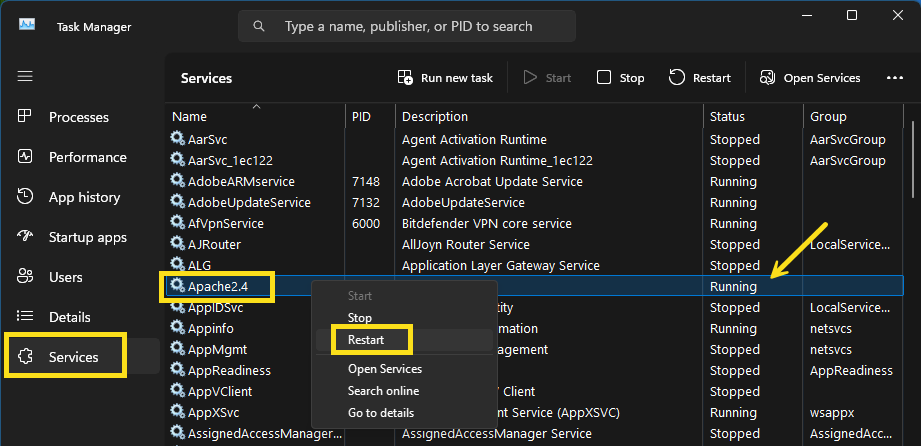This screenshot has width=921, height=446.
Task: Open the Startup apps page icon
Action: click(x=25, y=236)
